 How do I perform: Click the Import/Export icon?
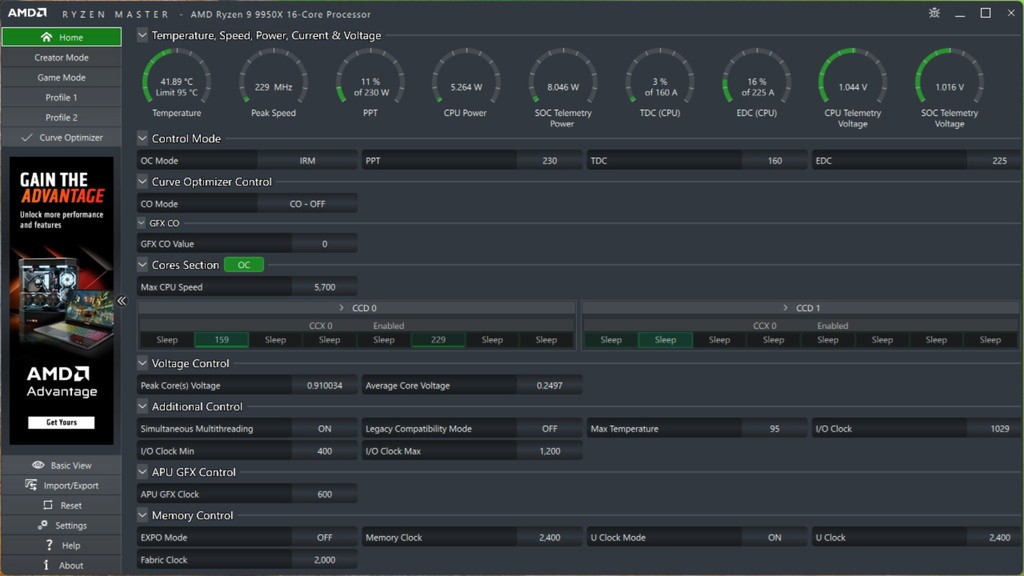33,485
